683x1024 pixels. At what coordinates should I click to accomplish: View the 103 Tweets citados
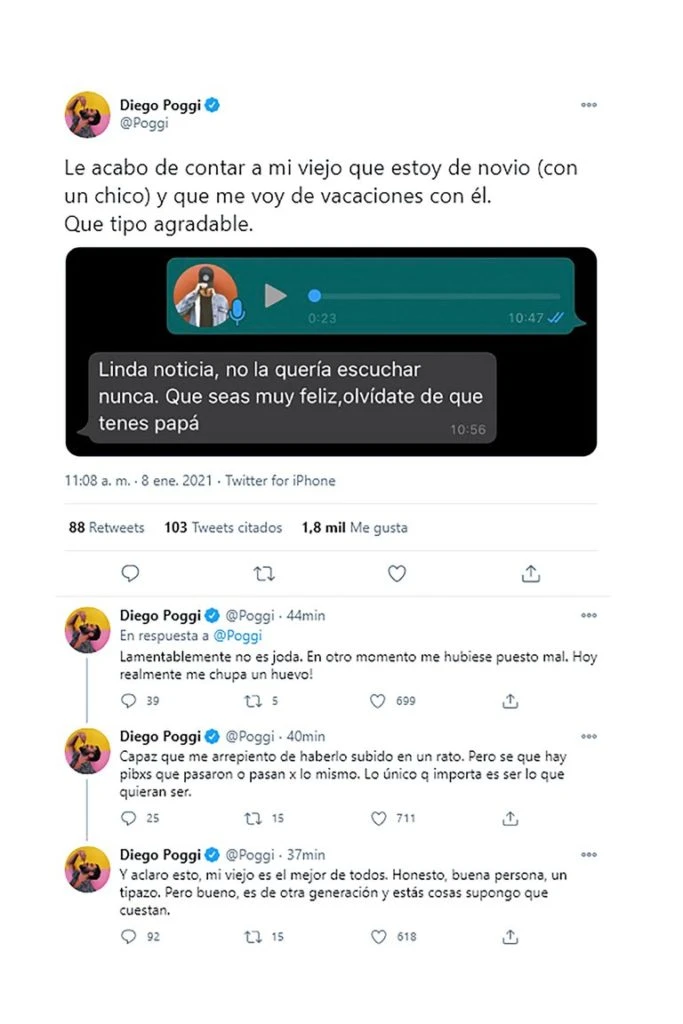pyautogui.click(x=223, y=527)
